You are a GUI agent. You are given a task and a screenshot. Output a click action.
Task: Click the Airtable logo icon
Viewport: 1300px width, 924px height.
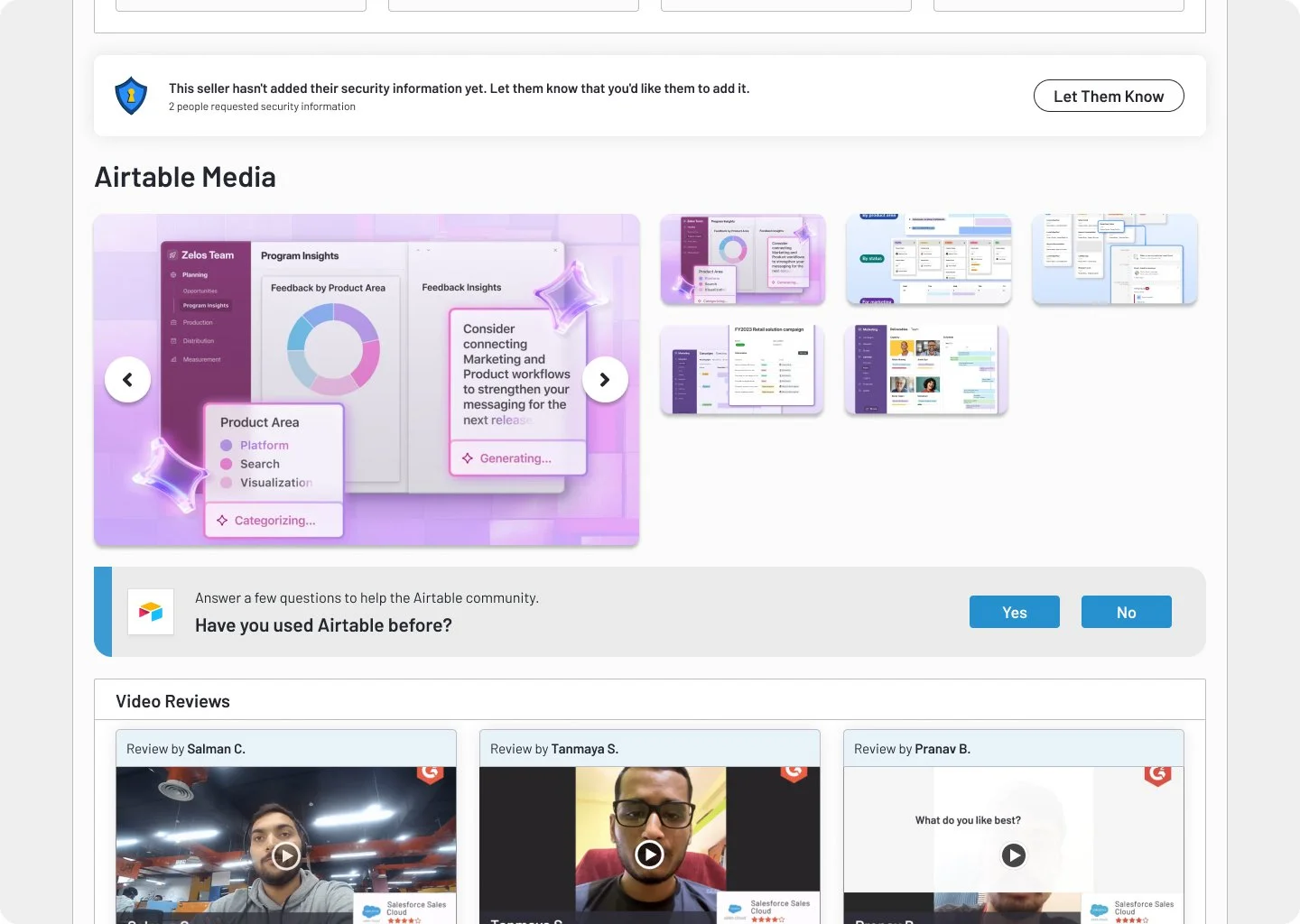(151, 612)
